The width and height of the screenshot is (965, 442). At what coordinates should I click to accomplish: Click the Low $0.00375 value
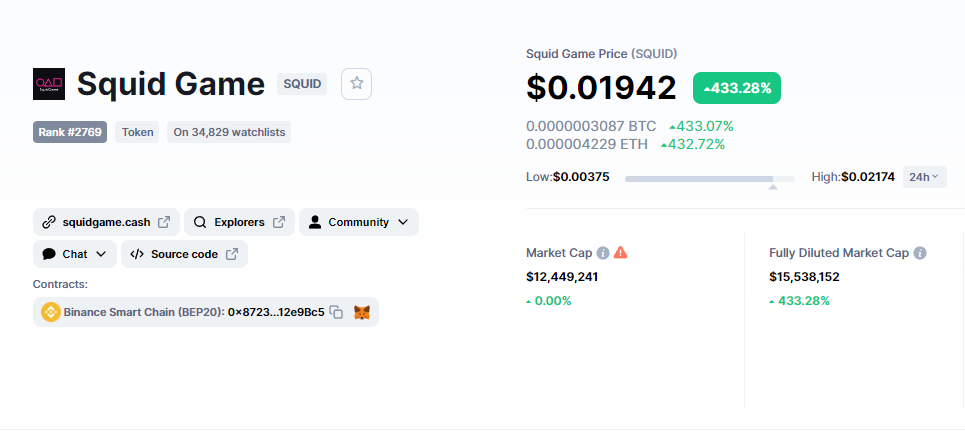point(581,177)
